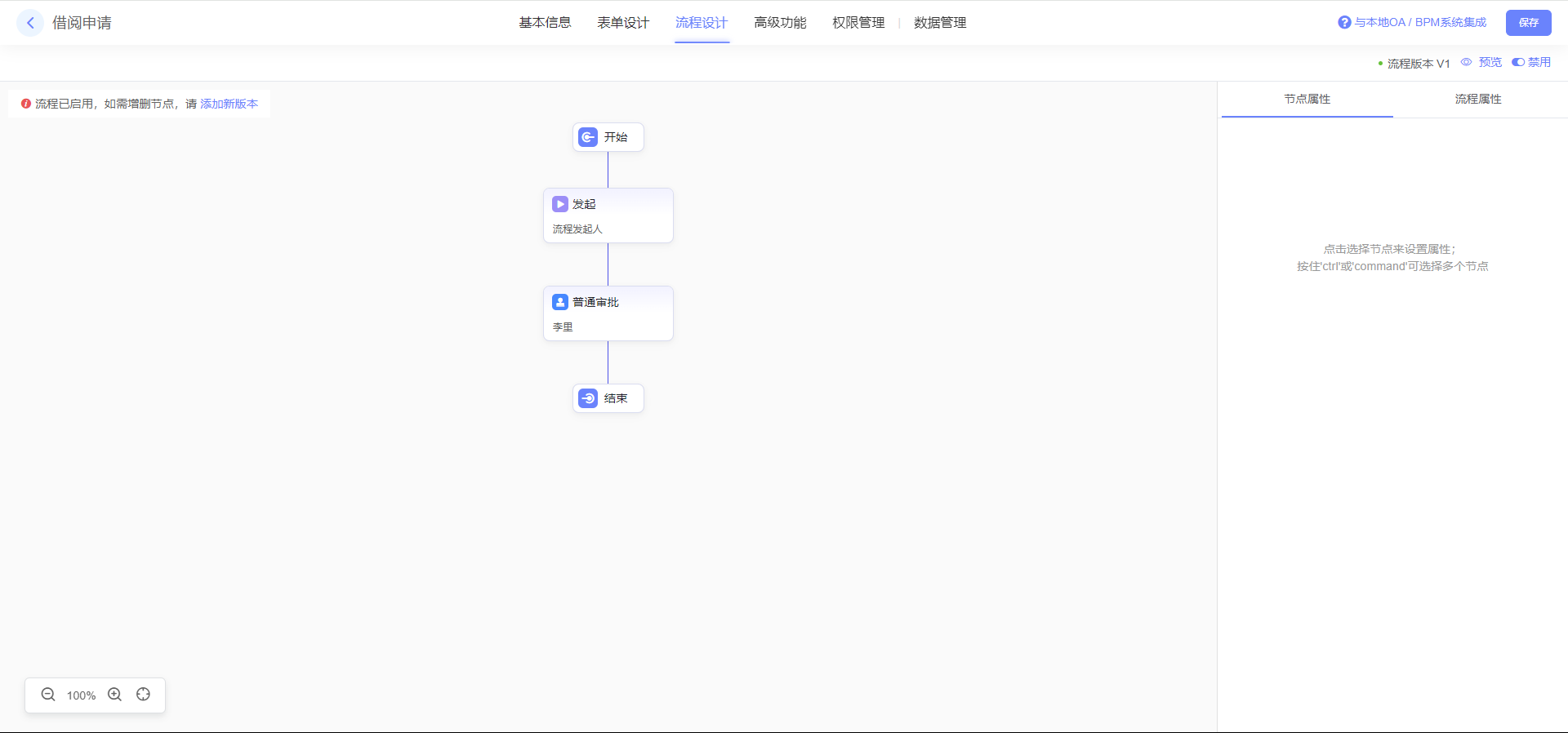
Task: Click the help question mark icon
Action: [1344, 23]
